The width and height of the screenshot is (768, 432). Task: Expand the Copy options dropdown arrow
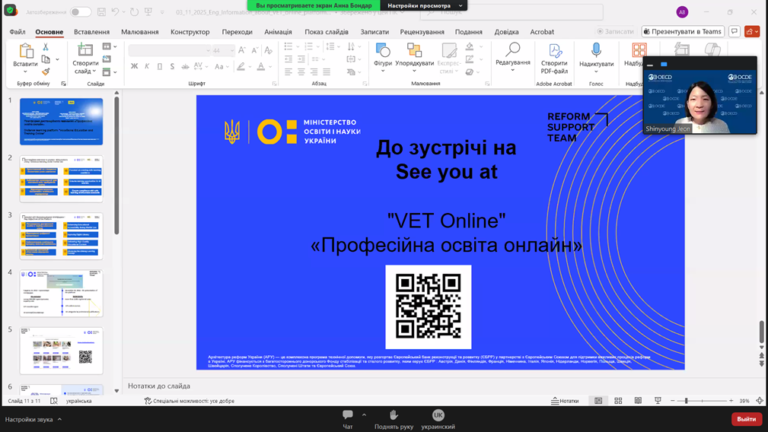tap(57, 60)
